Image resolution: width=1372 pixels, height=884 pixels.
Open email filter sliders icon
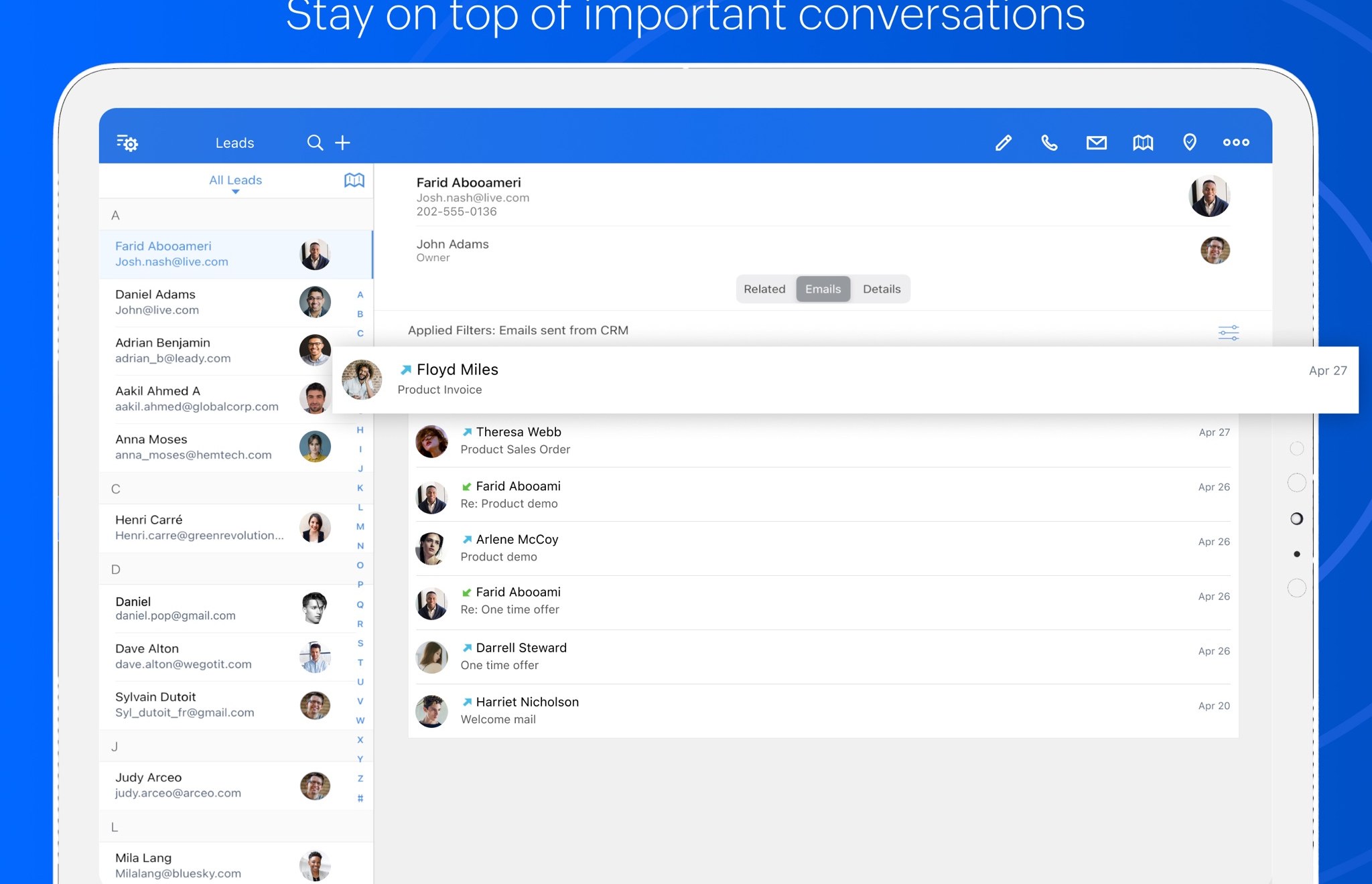click(x=1228, y=332)
